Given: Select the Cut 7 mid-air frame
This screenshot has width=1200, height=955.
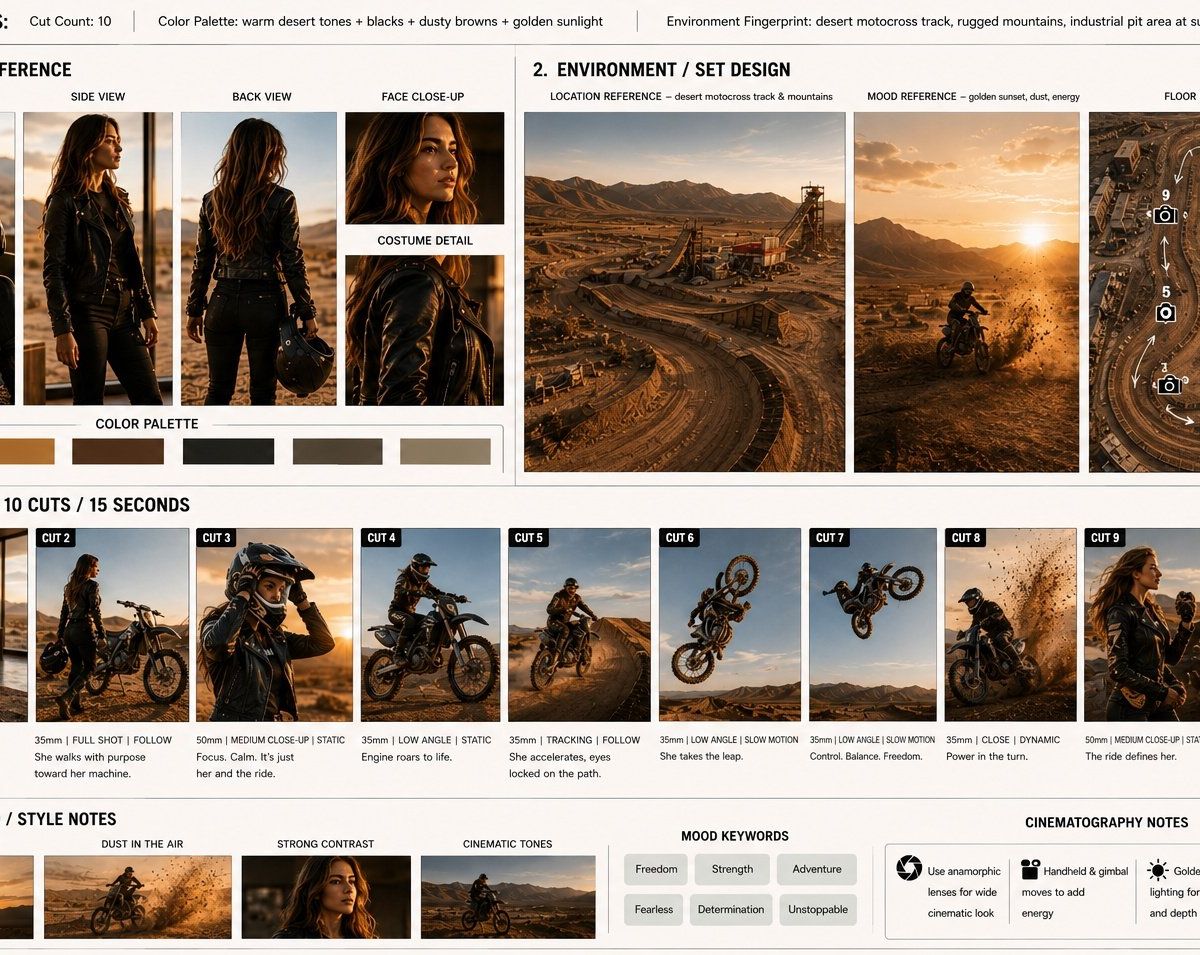Looking at the screenshot, I should point(873,625).
